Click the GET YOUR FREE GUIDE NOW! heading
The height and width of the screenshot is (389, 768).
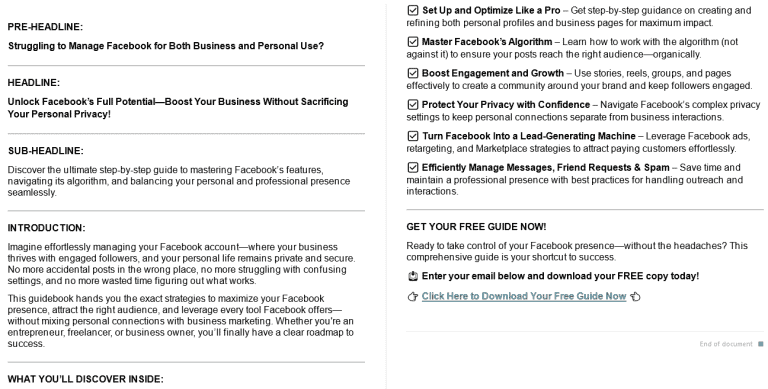(x=476, y=227)
